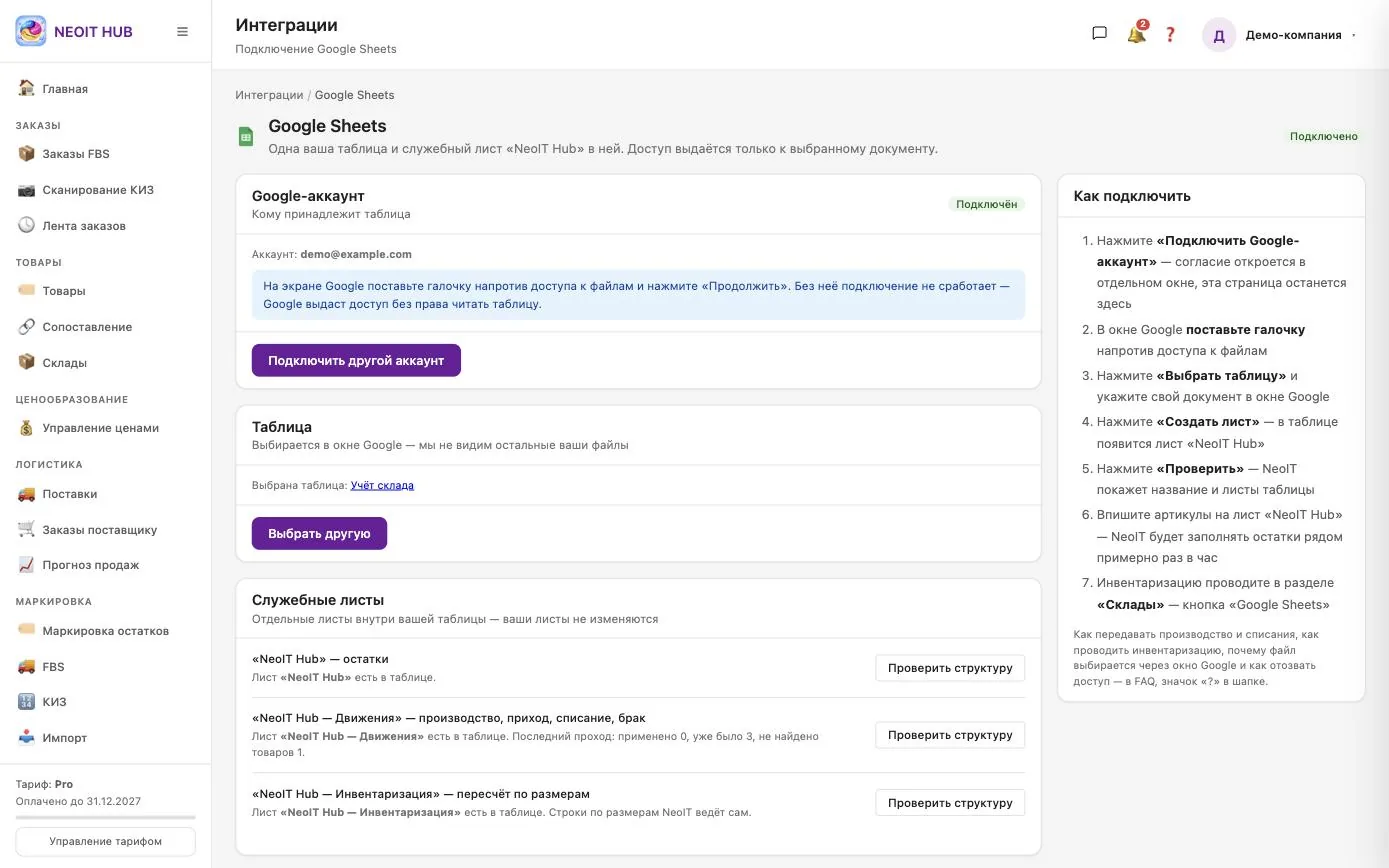Screen dimensions: 1389x868
Task: Open the FAQ question mark icon
Action: point(1171,35)
